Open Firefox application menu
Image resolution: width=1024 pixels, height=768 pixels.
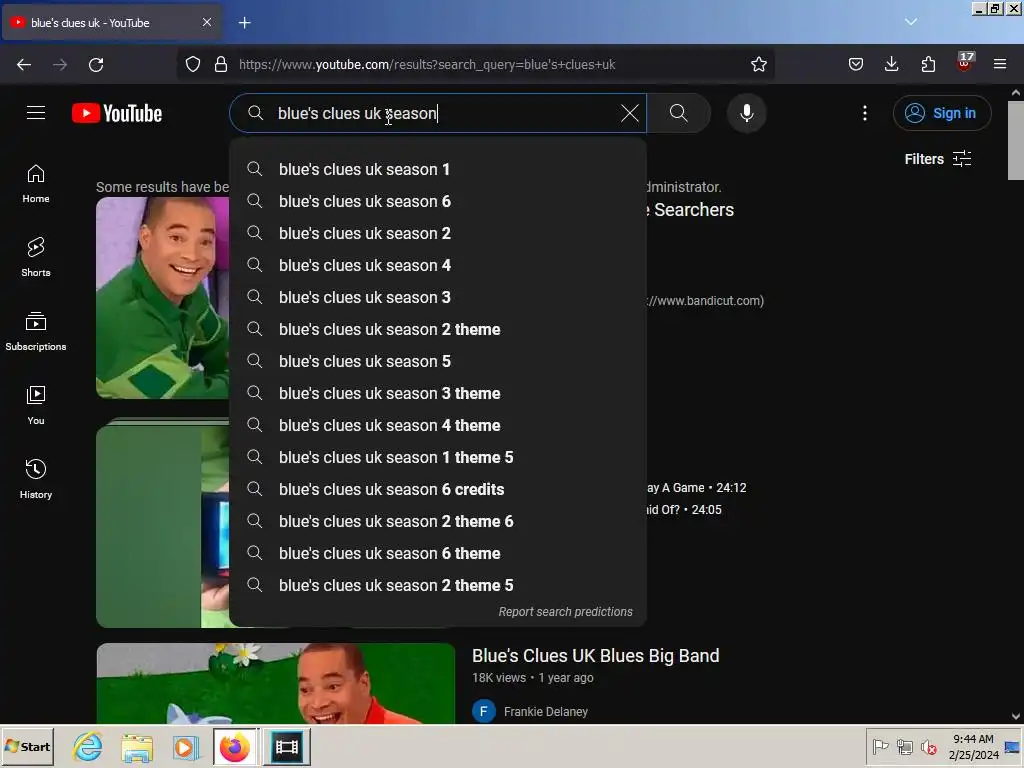[x=1000, y=65]
